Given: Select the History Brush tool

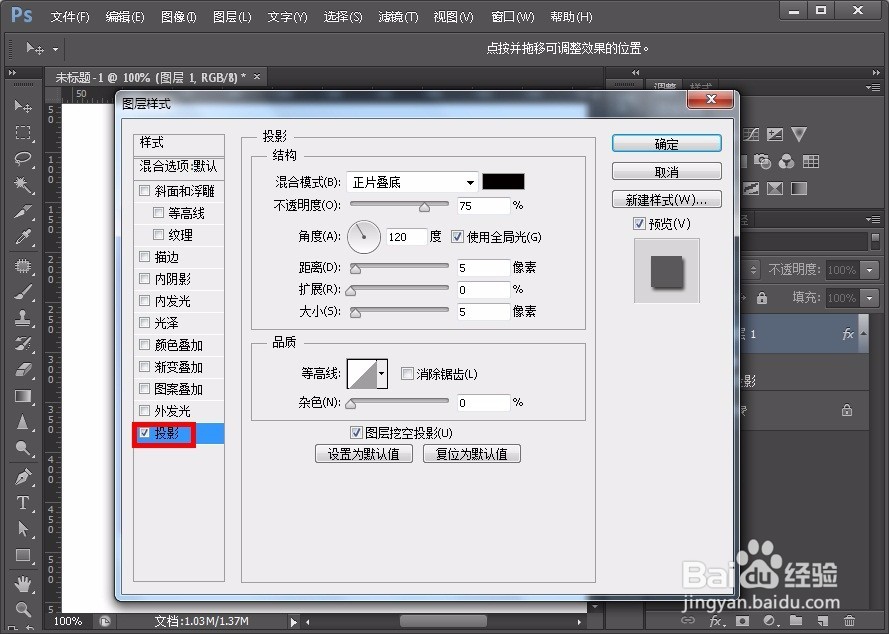Looking at the screenshot, I should 23,344.
